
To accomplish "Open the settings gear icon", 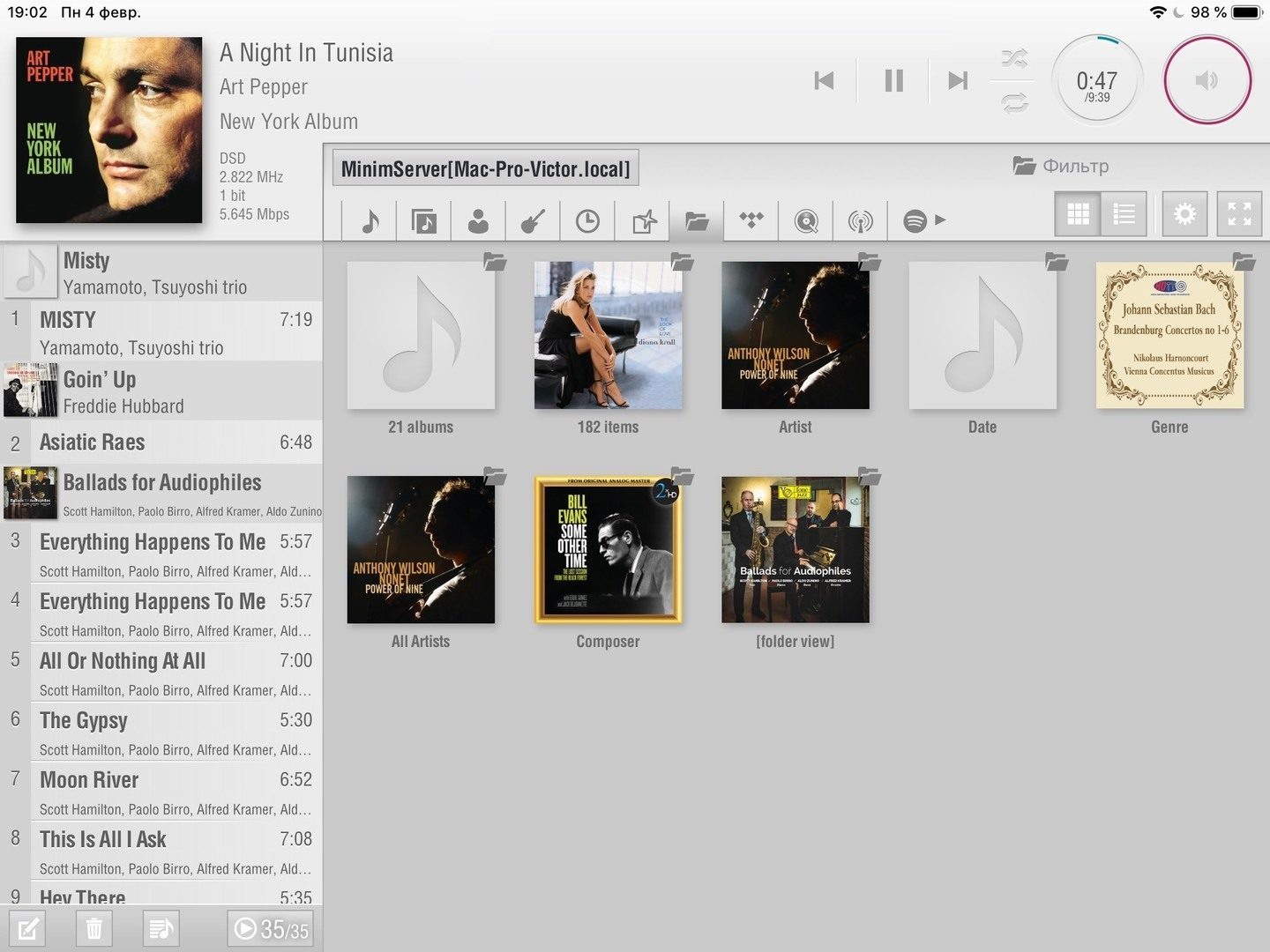I will click(1184, 214).
